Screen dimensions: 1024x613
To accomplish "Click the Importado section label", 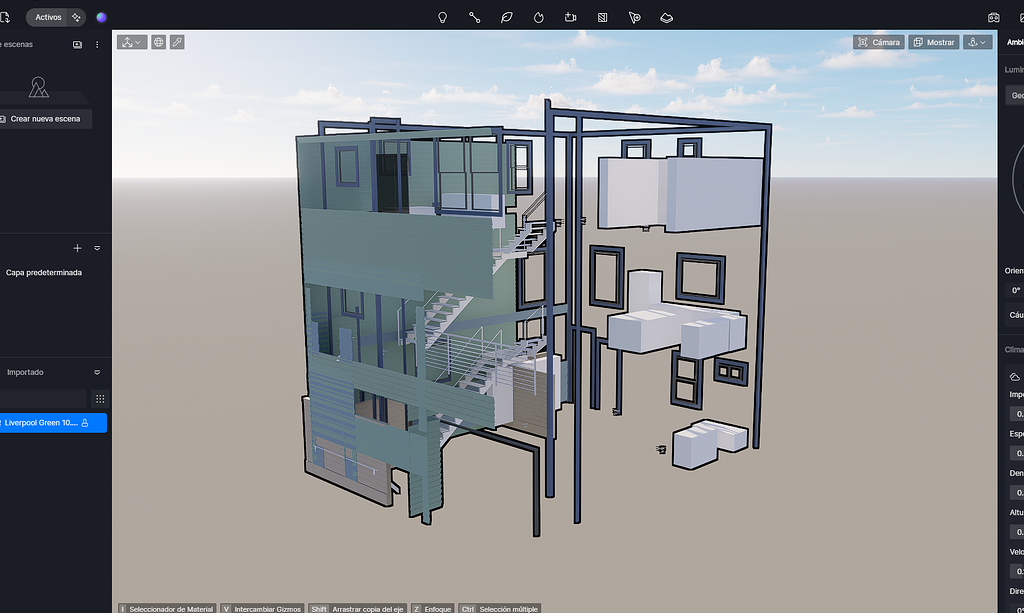I will coord(25,373).
